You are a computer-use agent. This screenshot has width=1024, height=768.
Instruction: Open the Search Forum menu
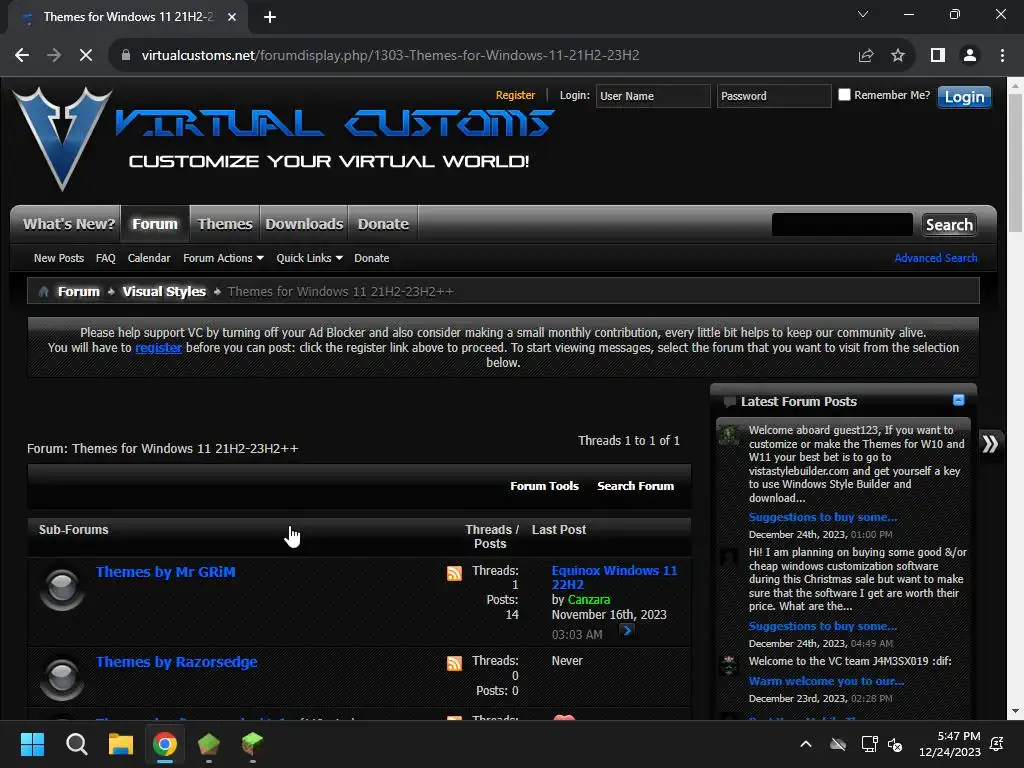point(635,486)
